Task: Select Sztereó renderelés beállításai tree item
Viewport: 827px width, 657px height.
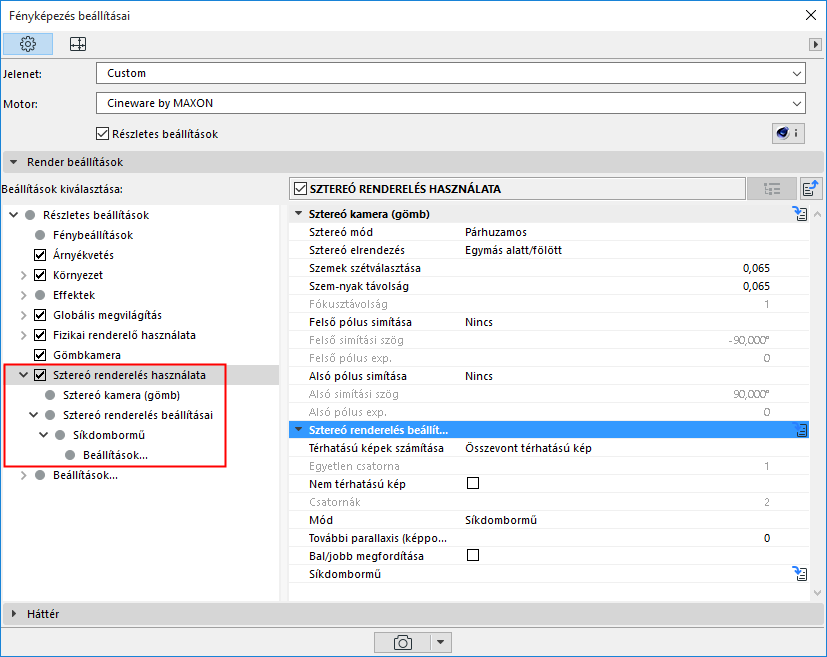Action: [138, 416]
